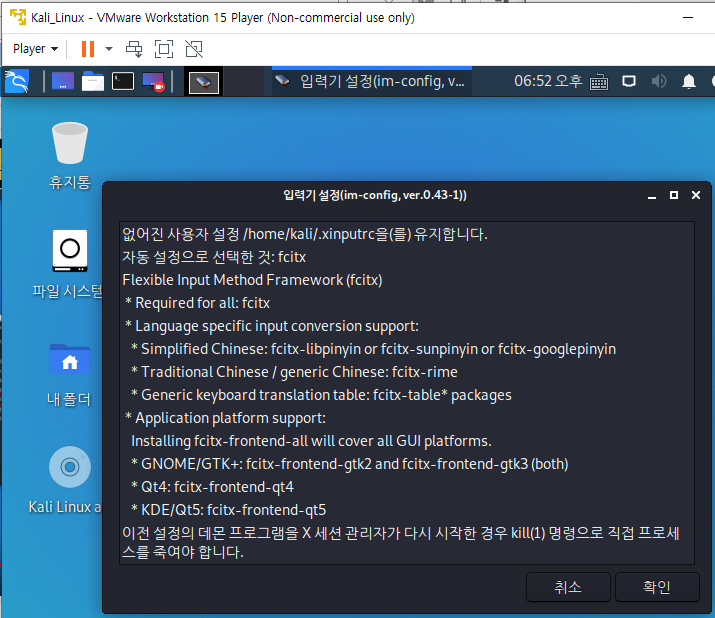Click the dialog title 입력기 설정(im-config, ver.0.43-1)
This screenshot has height=618, width=715.
(375, 195)
